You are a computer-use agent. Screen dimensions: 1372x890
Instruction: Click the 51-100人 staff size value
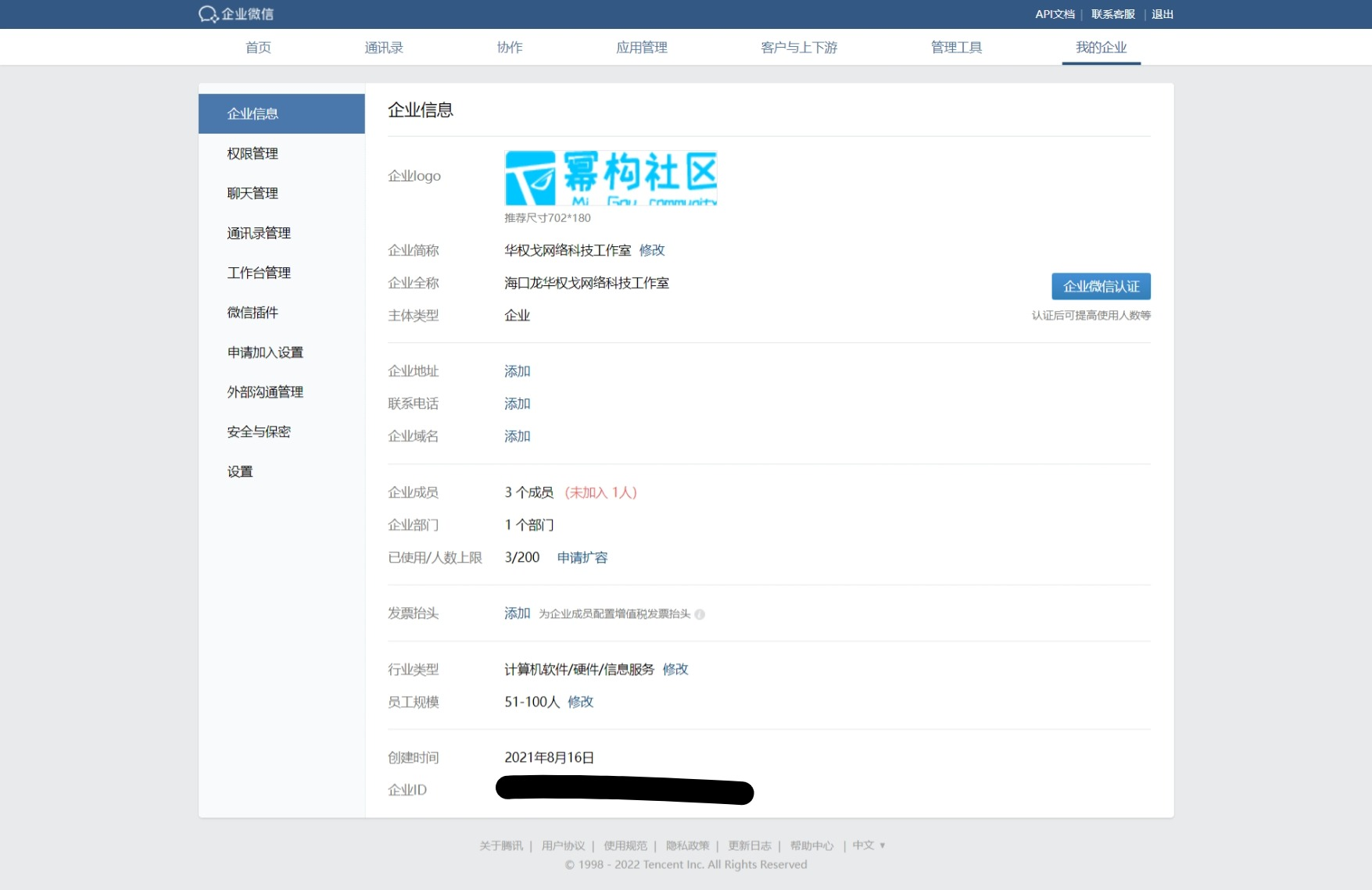(532, 702)
